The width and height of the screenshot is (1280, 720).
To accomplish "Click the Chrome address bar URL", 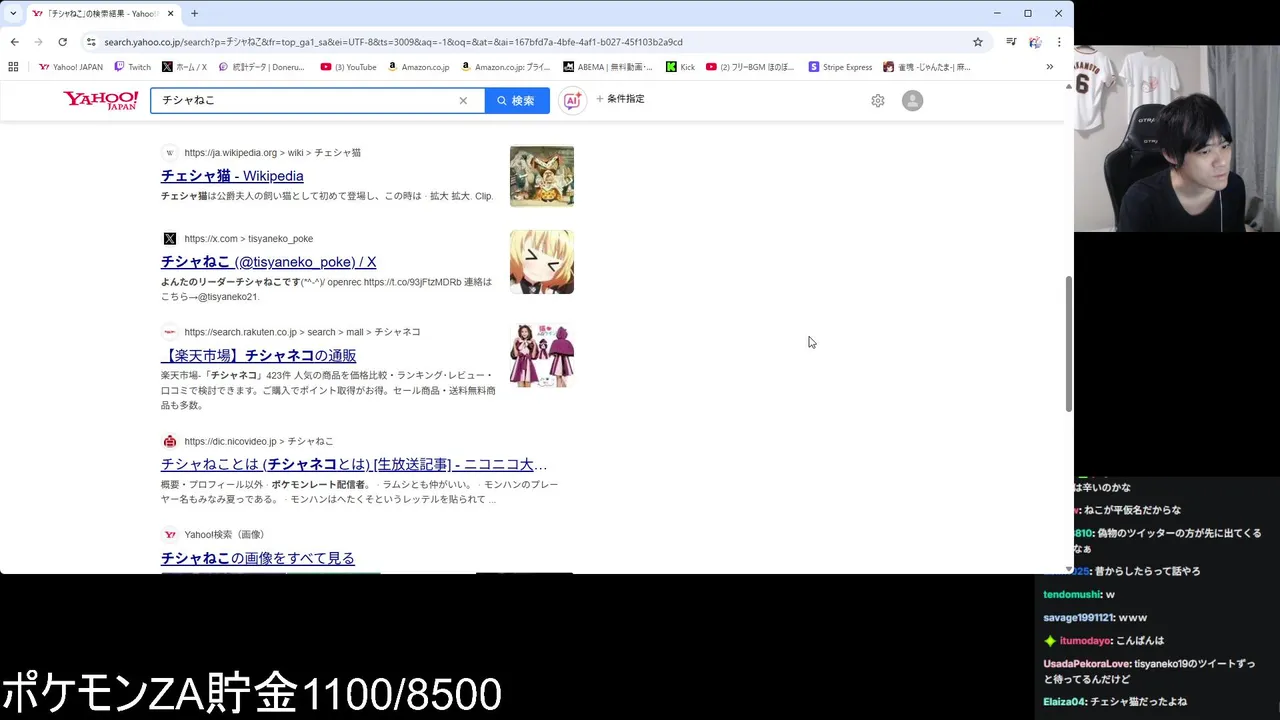I will pyautogui.click(x=393, y=42).
